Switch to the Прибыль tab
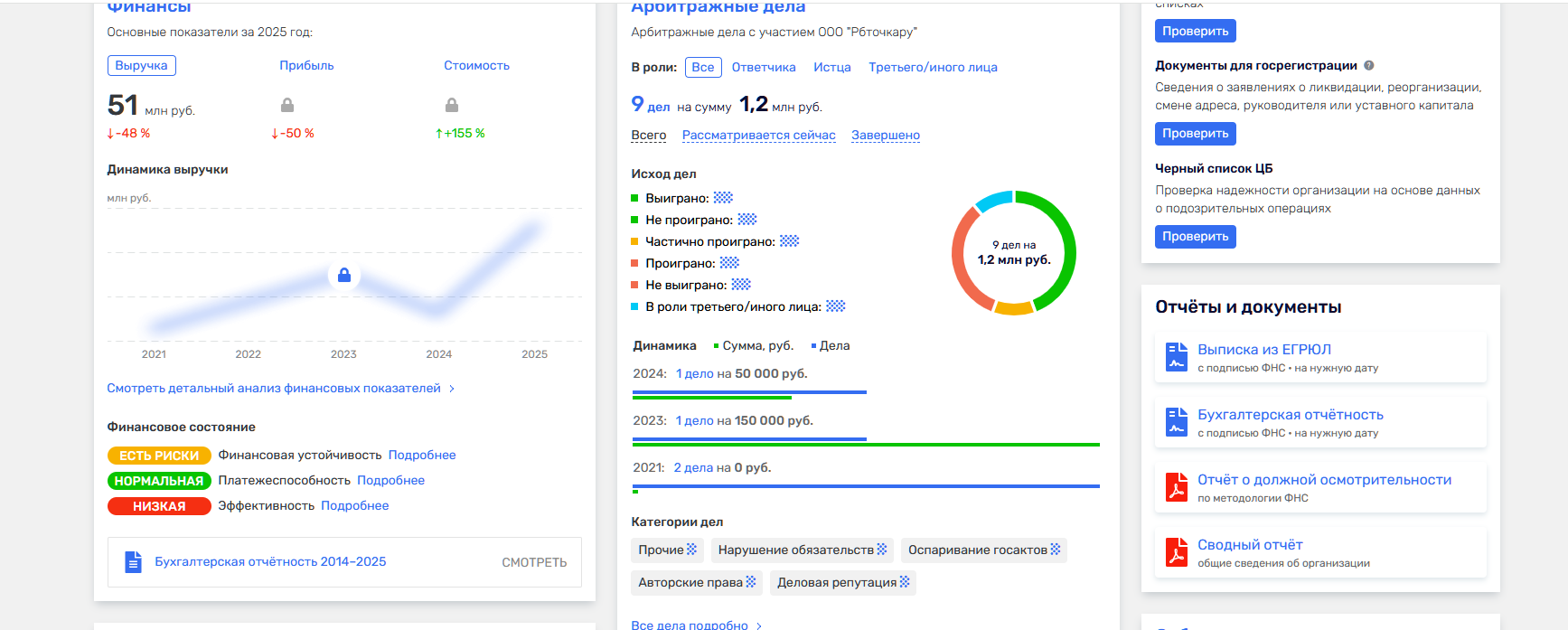Image resolution: width=1568 pixels, height=630 pixels. coord(306,66)
